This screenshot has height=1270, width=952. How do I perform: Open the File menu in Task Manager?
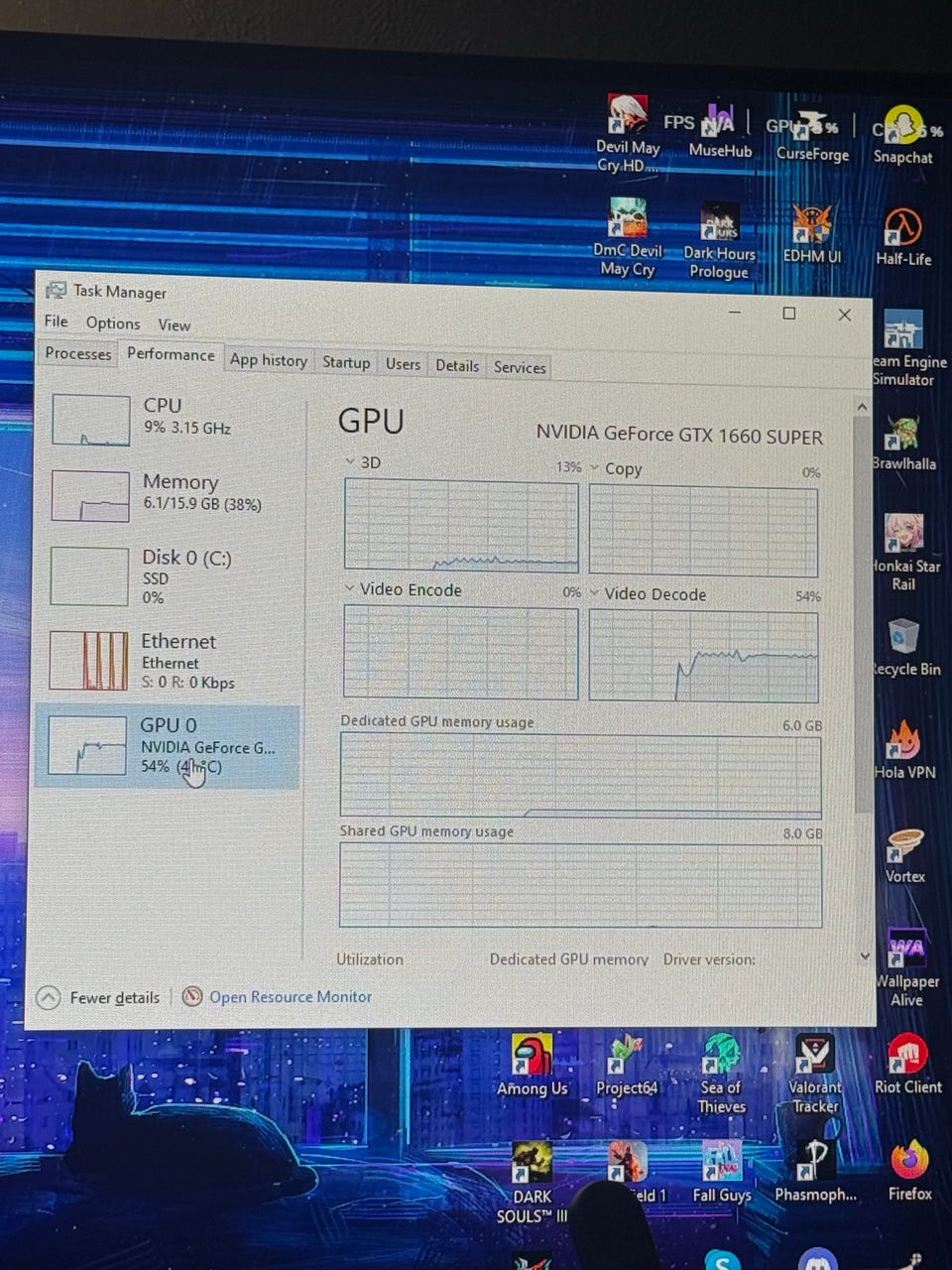57,321
